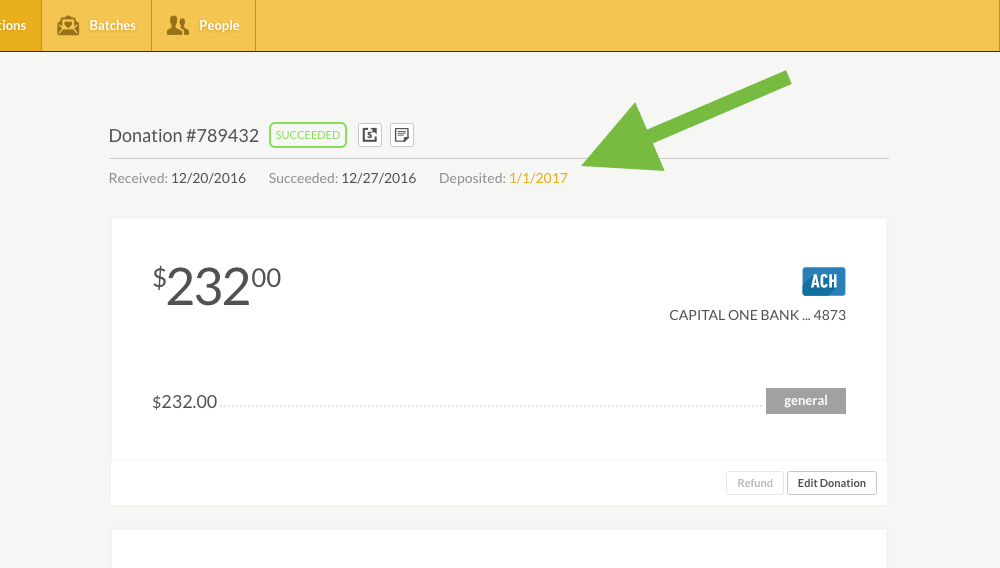
Task: Open the Batches tab label
Action: (x=112, y=25)
